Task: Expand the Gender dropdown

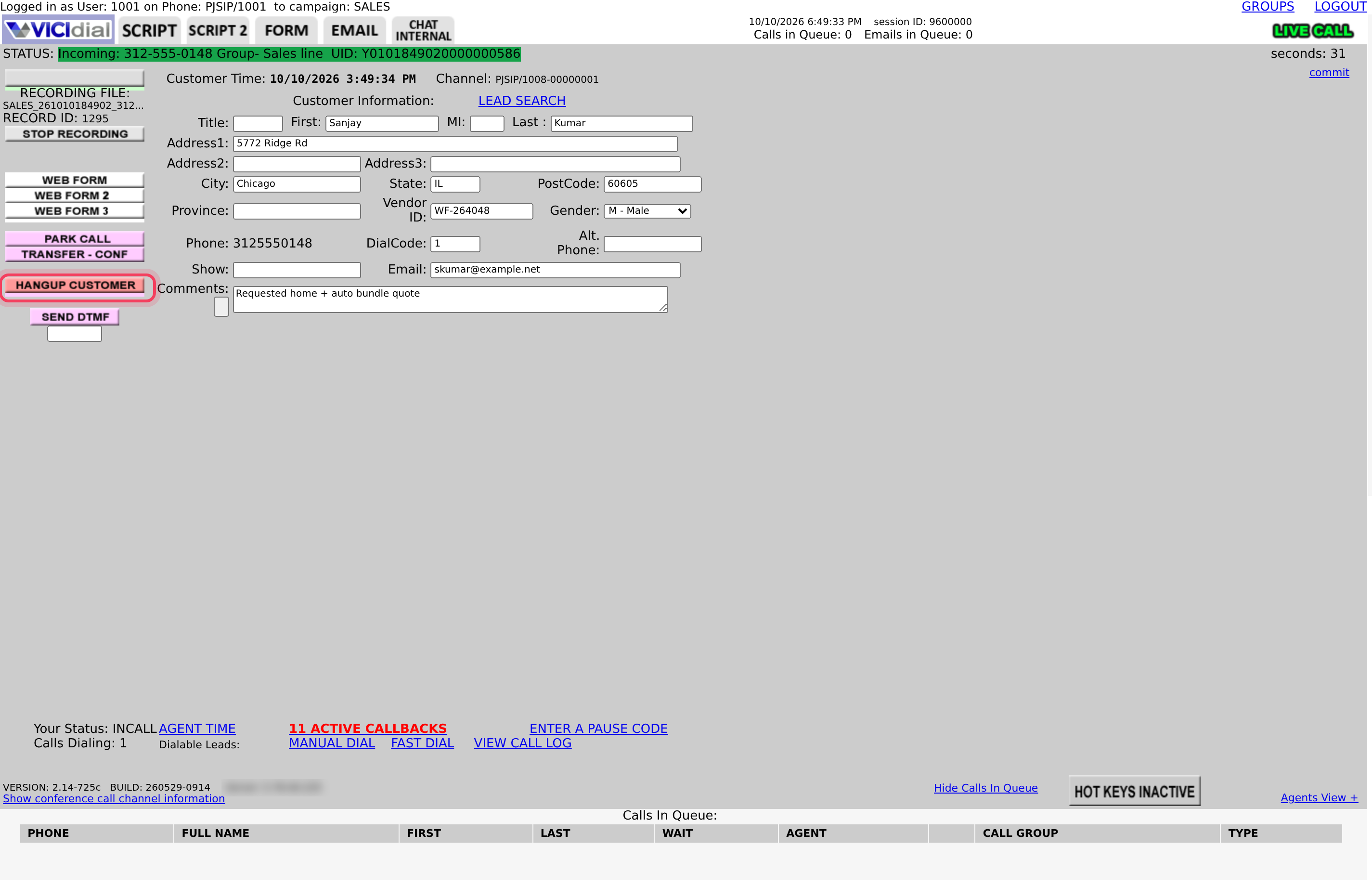Action: tap(647, 211)
